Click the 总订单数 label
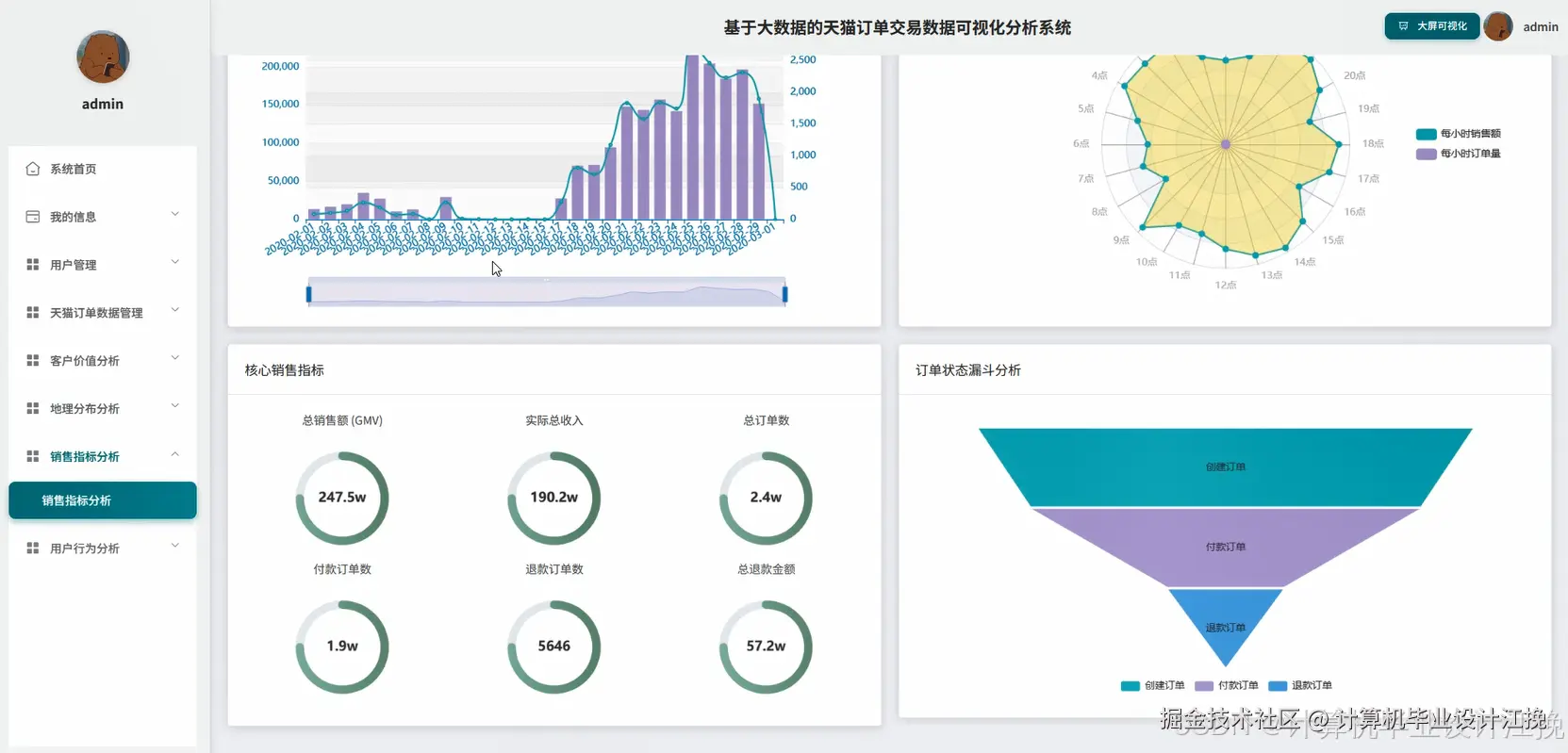The height and width of the screenshot is (753, 1568). pyautogui.click(x=767, y=420)
